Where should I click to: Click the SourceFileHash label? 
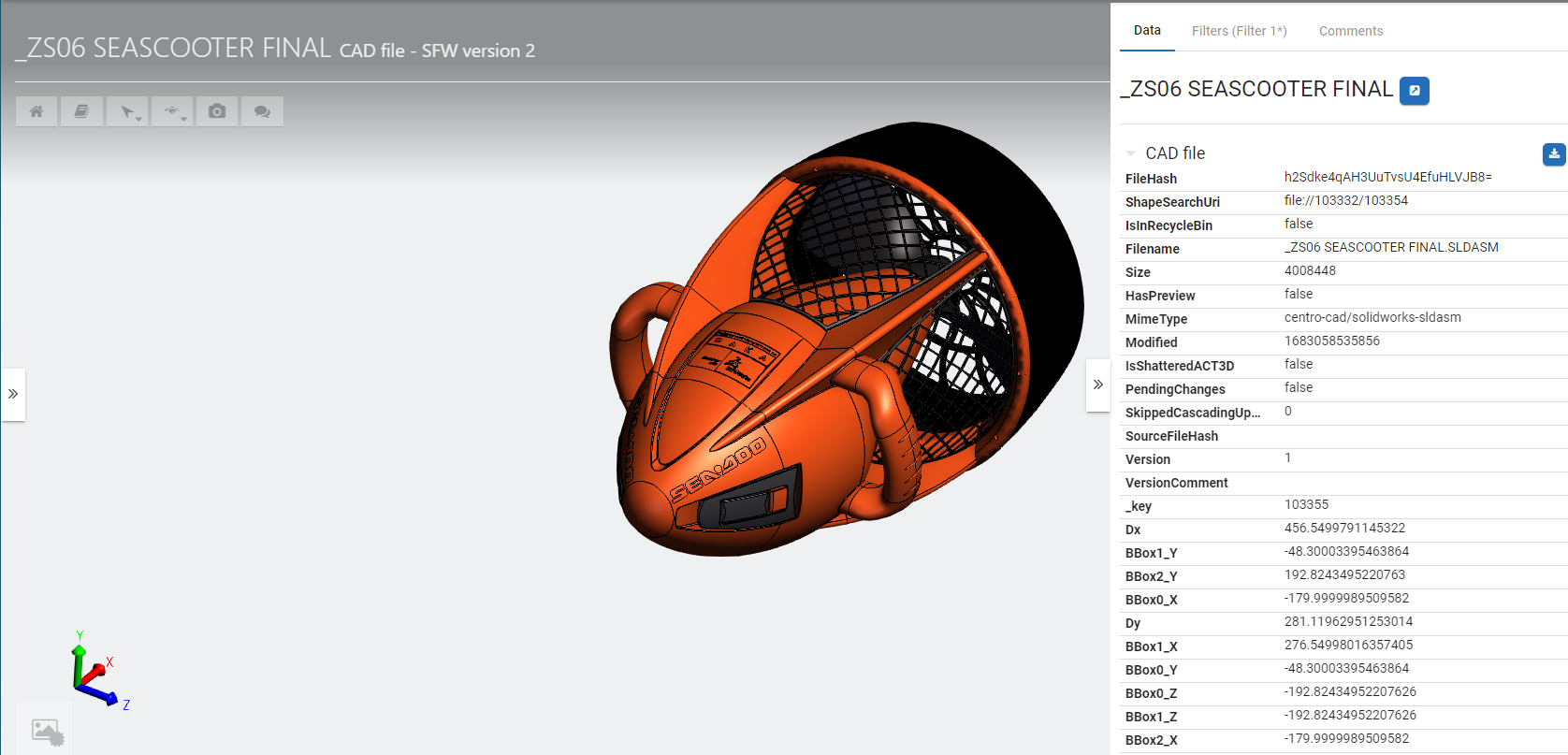coord(1171,436)
